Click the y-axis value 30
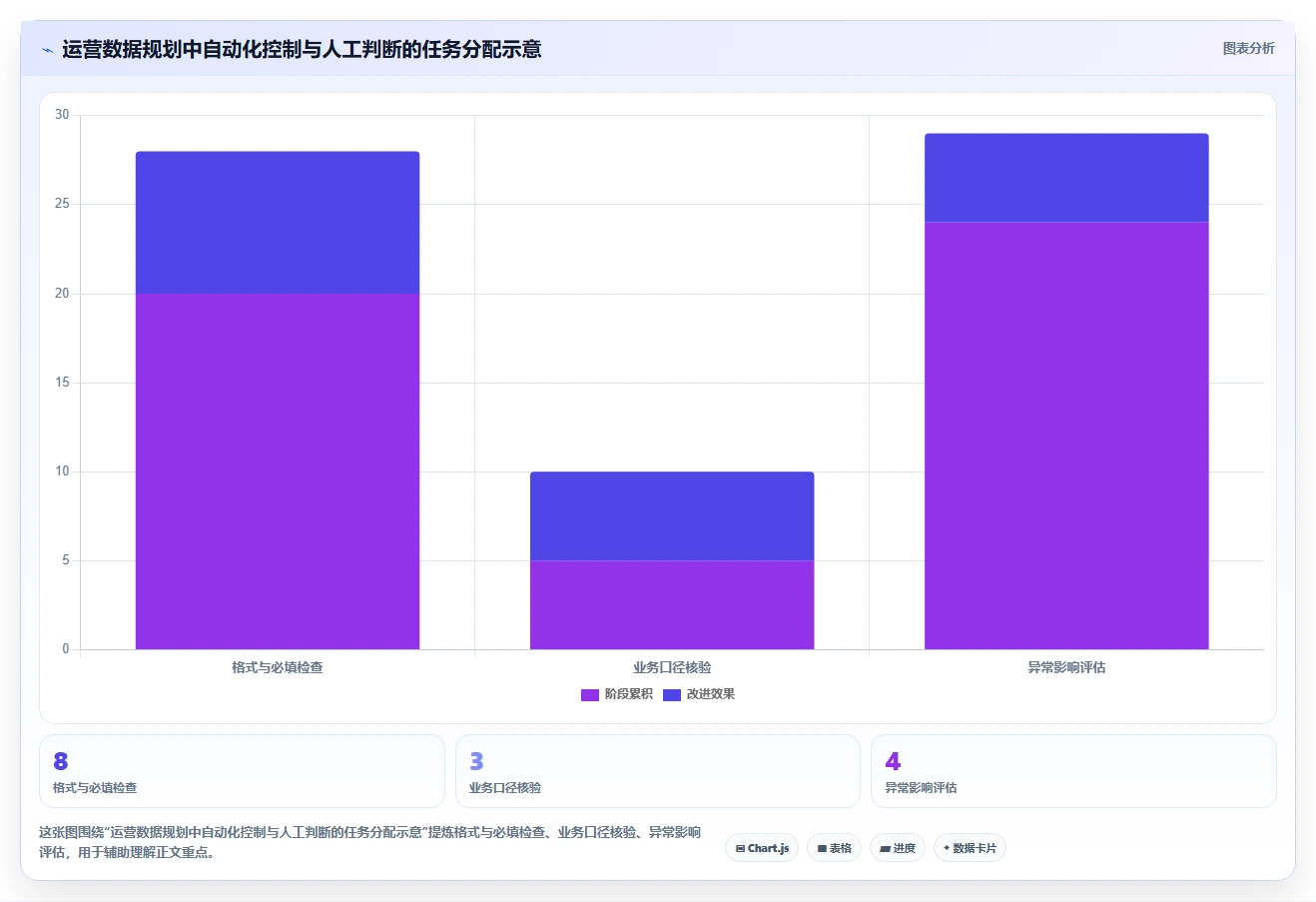Viewport: 1316px width, 902px height. 62,115
